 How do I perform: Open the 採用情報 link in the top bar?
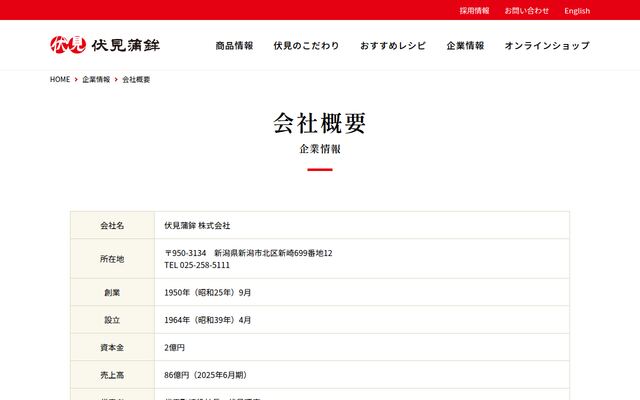click(x=474, y=11)
